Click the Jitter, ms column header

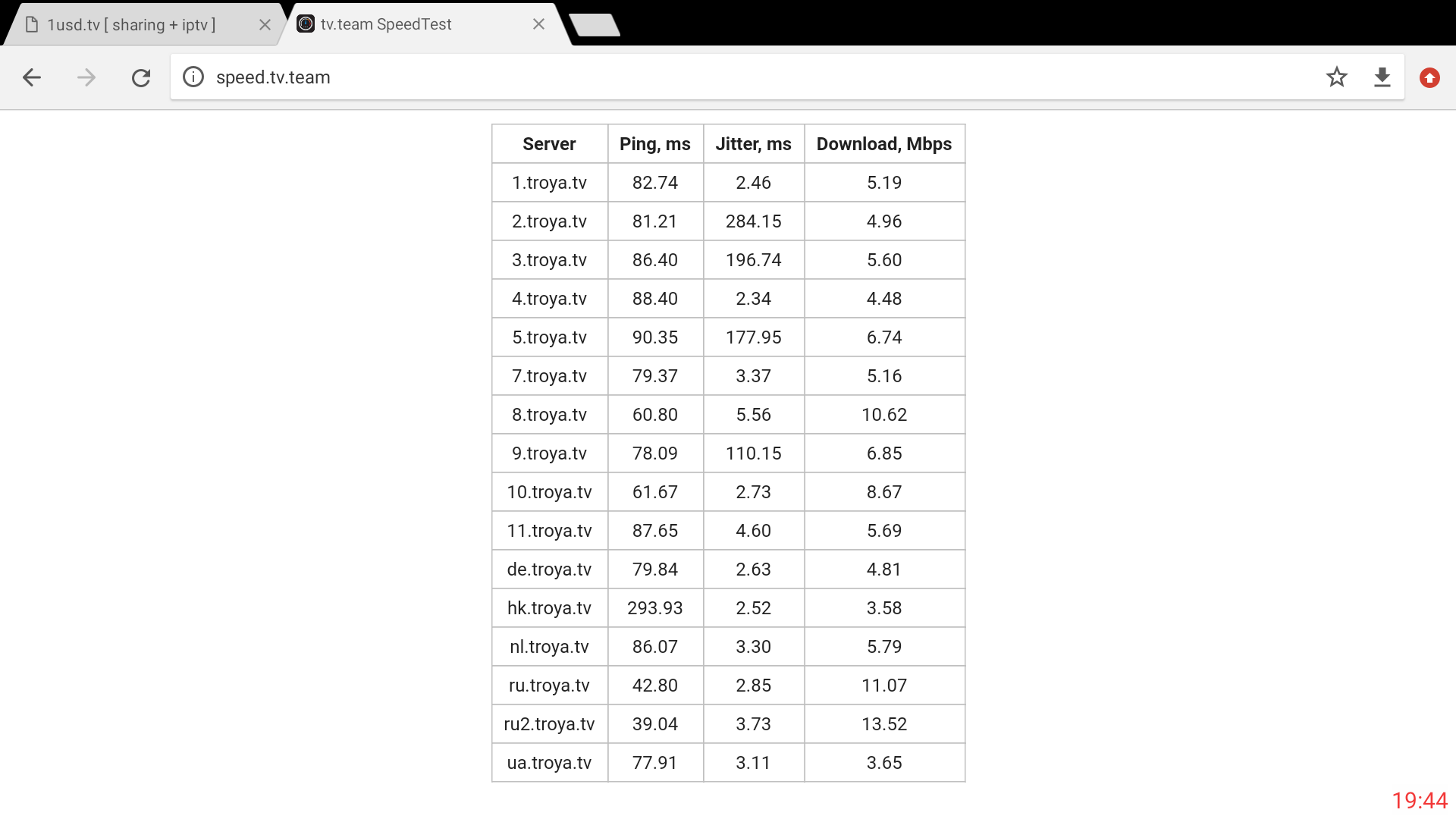pyautogui.click(x=753, y=144)
